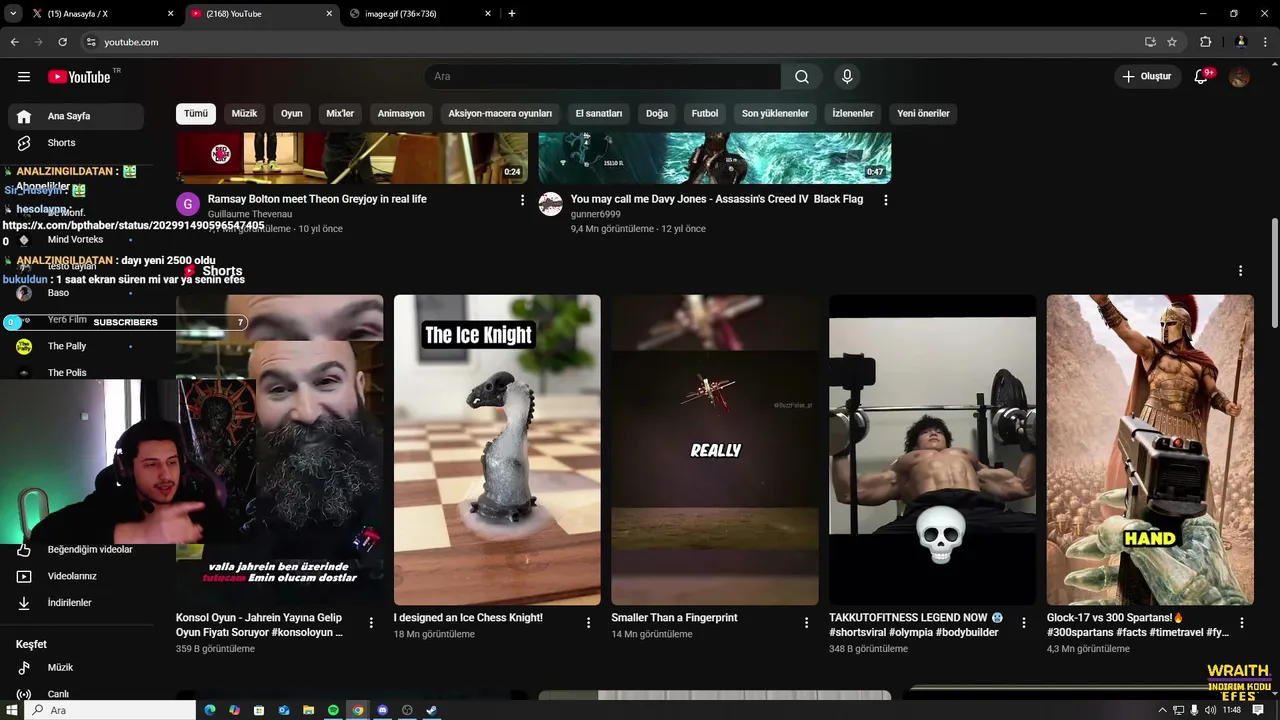Open Shorts in the sidebar
Viewport: 1280px width, 720px height.
76,143
